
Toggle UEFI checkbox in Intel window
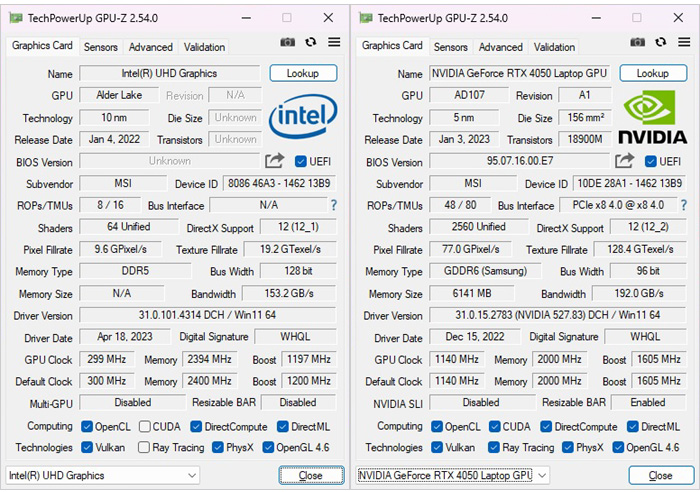(x=301, y=161)
